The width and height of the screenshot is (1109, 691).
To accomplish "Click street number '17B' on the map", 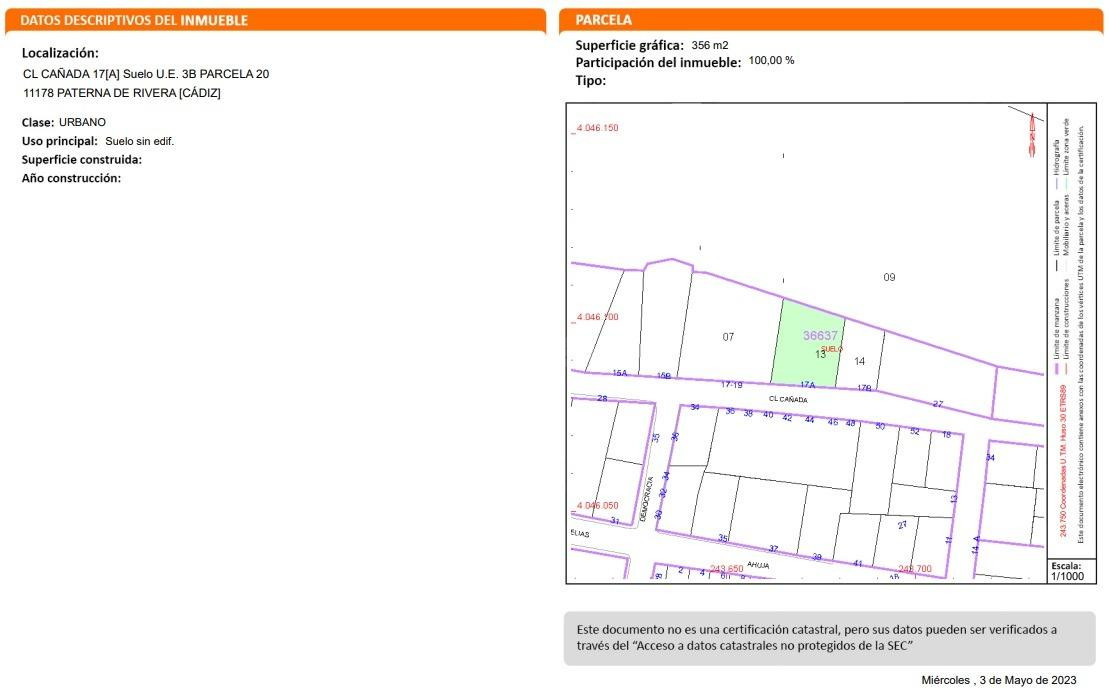I will (x=864, y=388).
